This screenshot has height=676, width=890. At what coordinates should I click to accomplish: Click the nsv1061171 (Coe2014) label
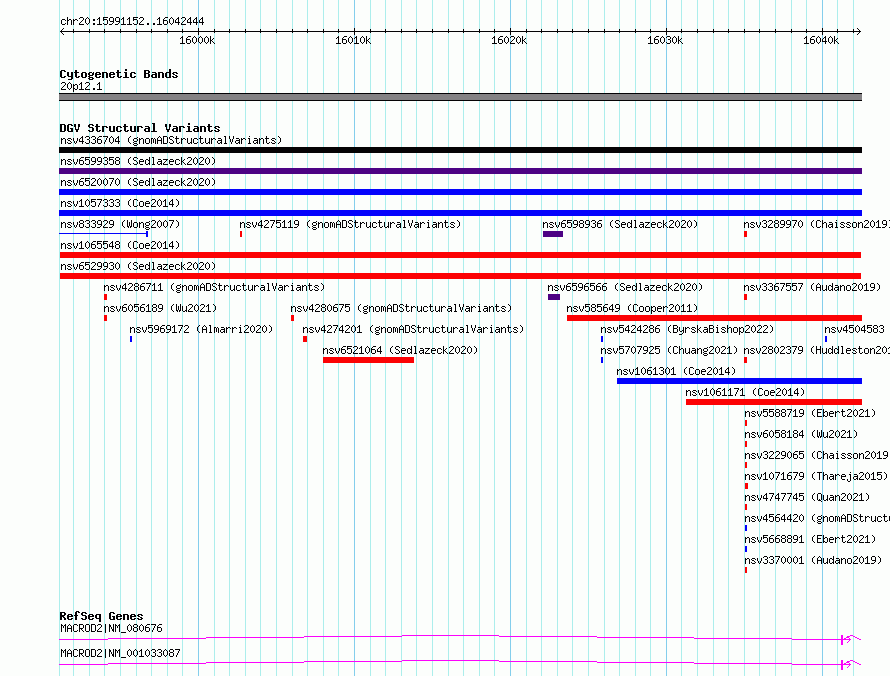(x=745, y=392)
